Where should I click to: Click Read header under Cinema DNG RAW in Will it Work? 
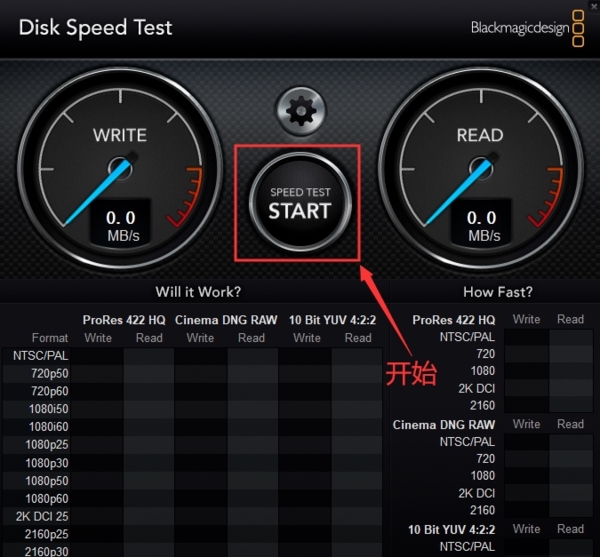point(251,338)
